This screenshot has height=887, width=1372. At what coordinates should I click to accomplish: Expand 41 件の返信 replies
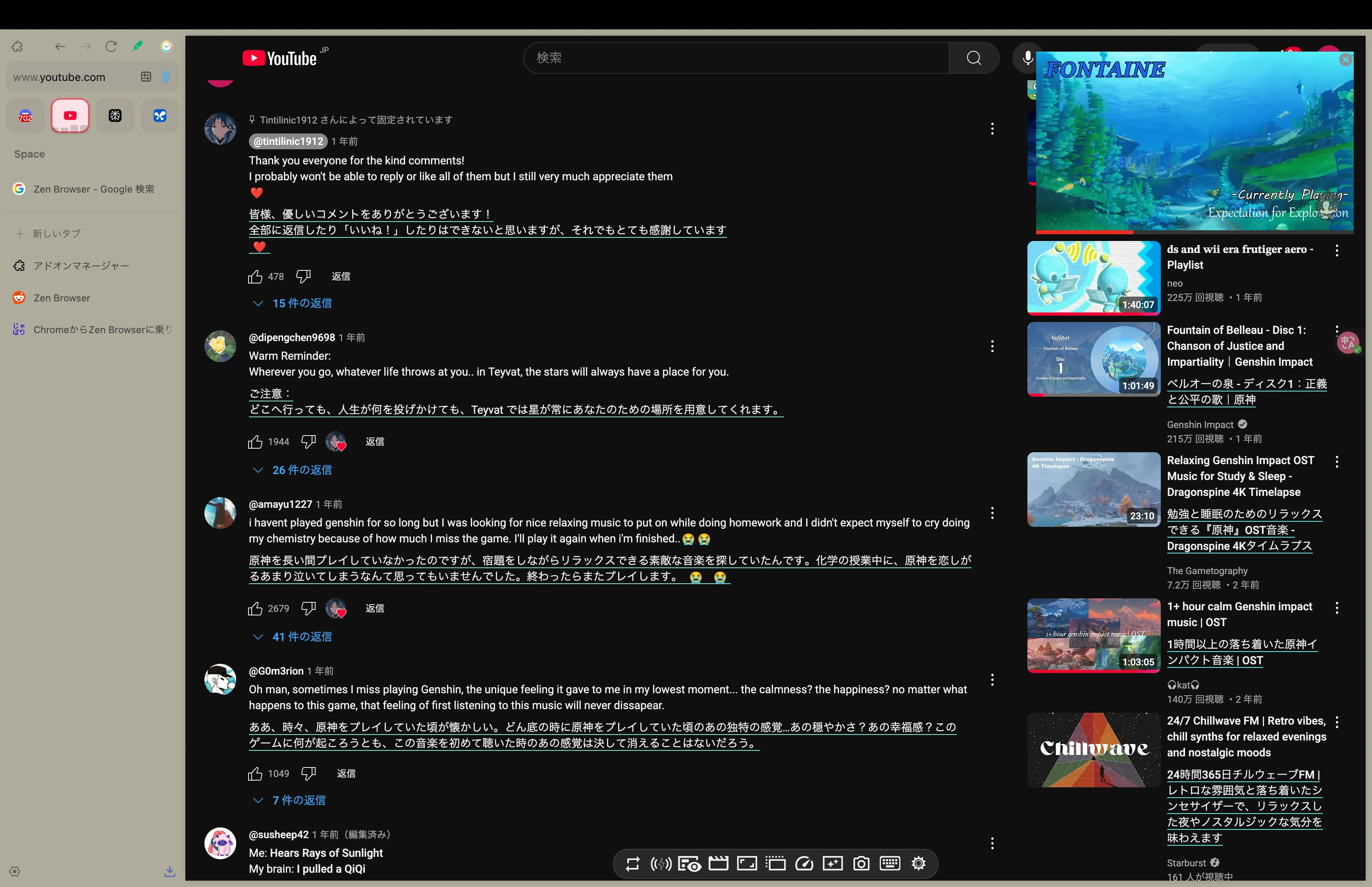(293, 636)
